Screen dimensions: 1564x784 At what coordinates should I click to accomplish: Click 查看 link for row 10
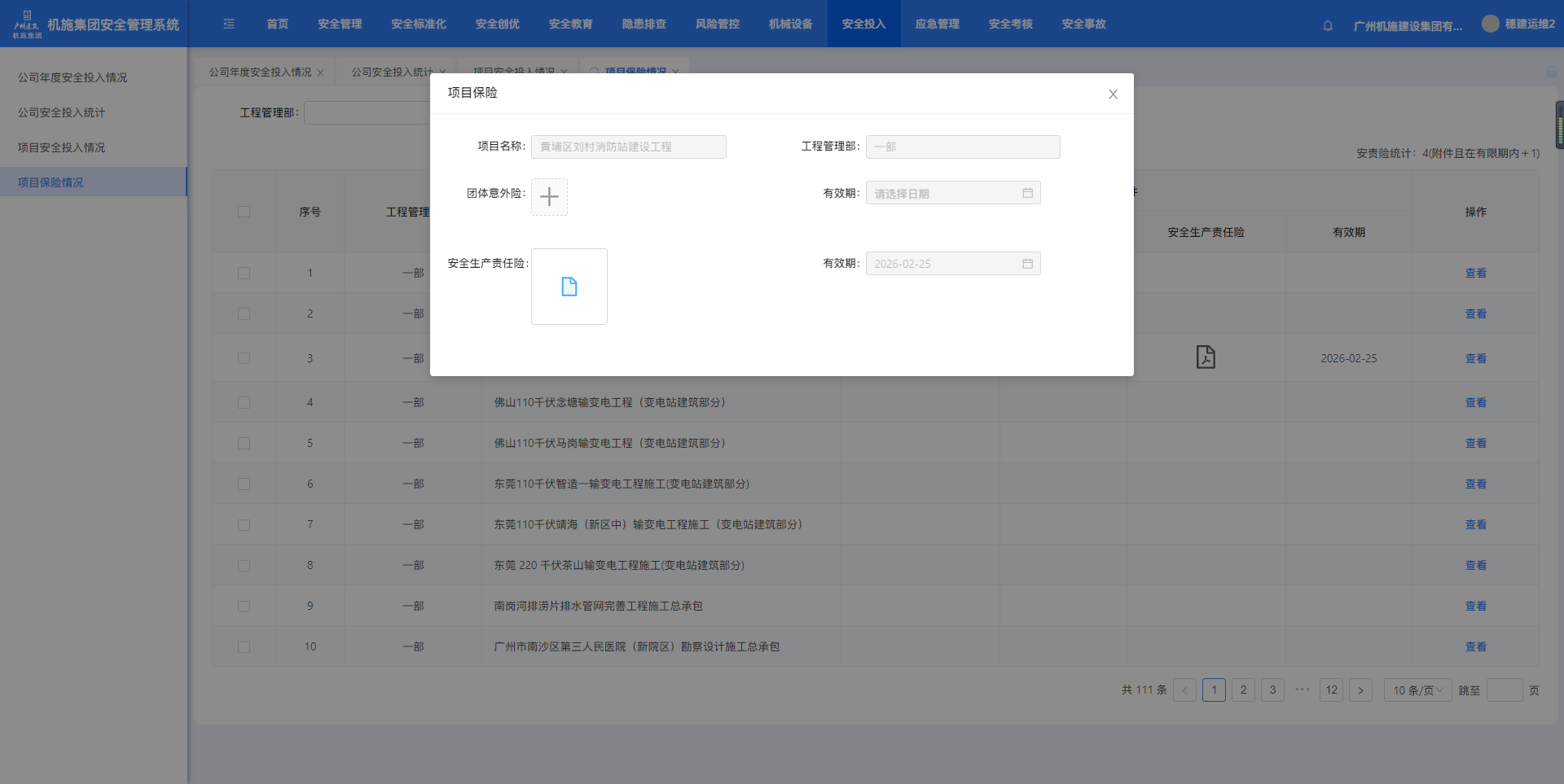[x=1475, y=647]
